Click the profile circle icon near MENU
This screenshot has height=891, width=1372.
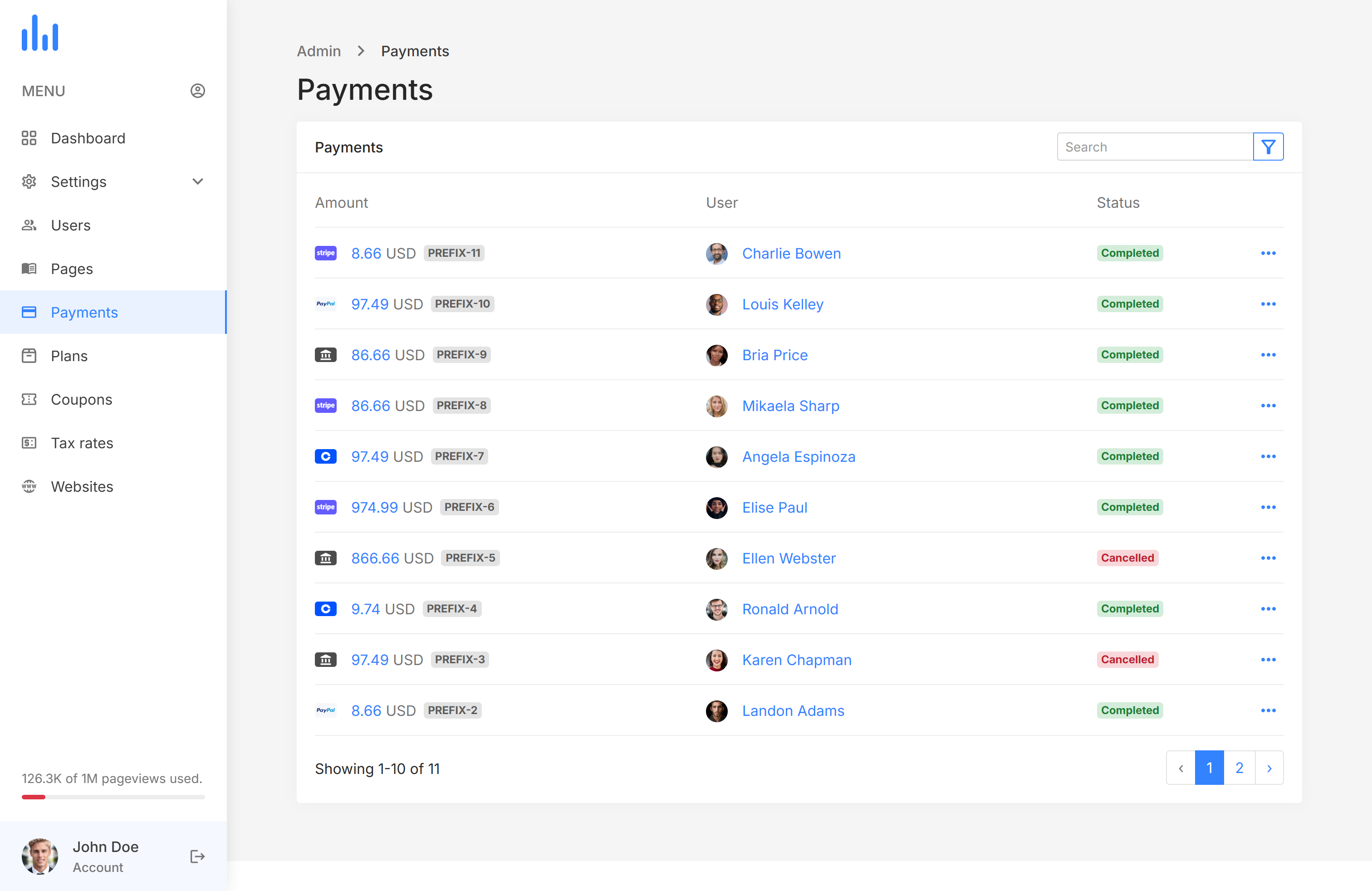tap(197, 91)
